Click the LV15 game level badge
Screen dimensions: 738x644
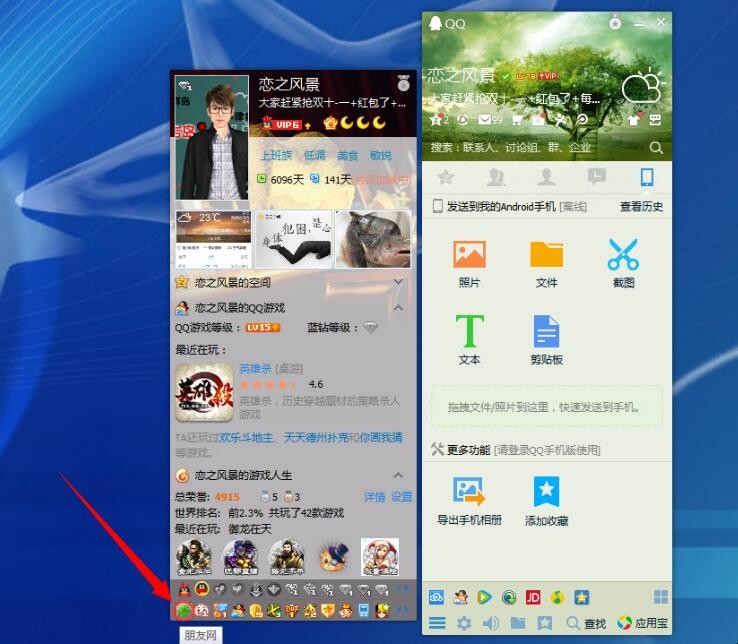pyautogui.click(x=263, y=328)
